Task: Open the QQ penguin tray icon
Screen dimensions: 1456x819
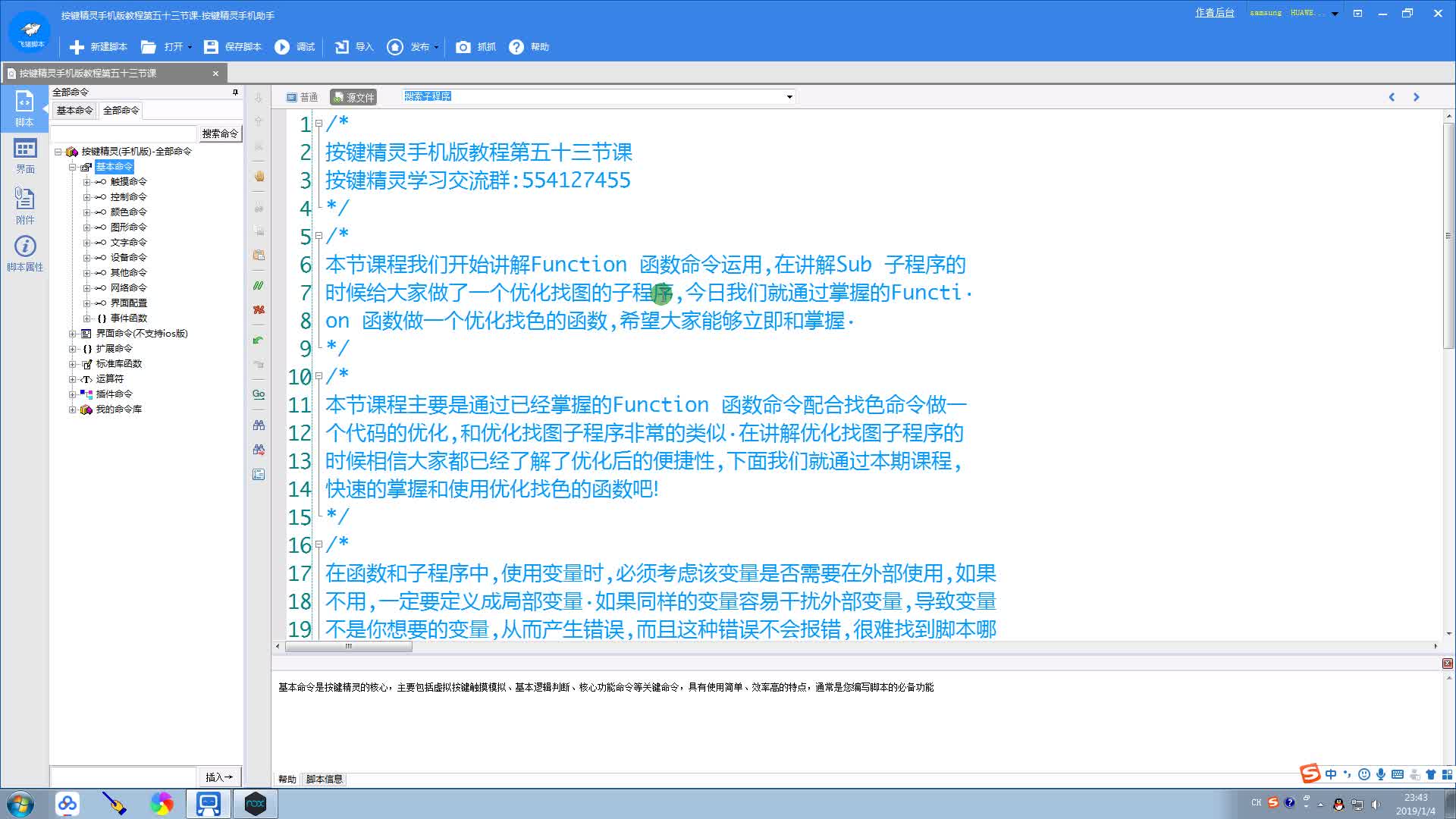Action: pyautogui.click(x=1338, y=805)
